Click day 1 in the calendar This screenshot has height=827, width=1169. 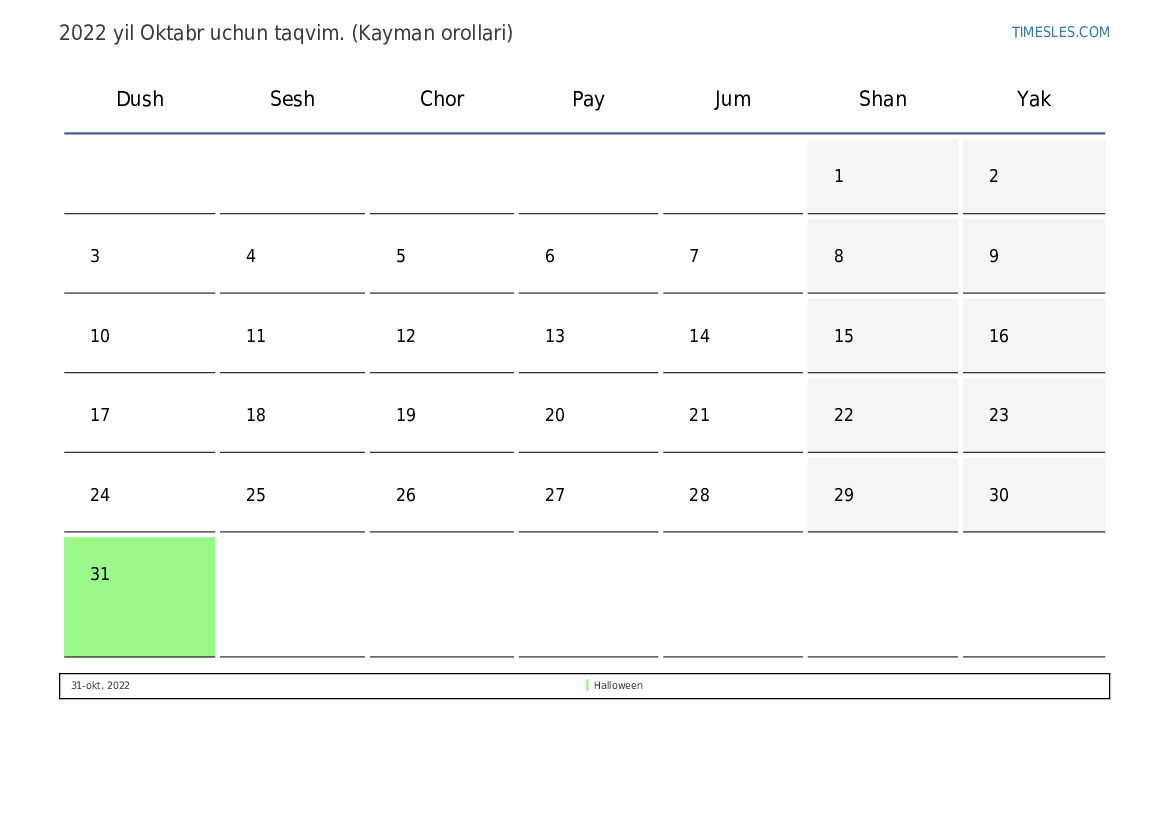click(883, 176)
